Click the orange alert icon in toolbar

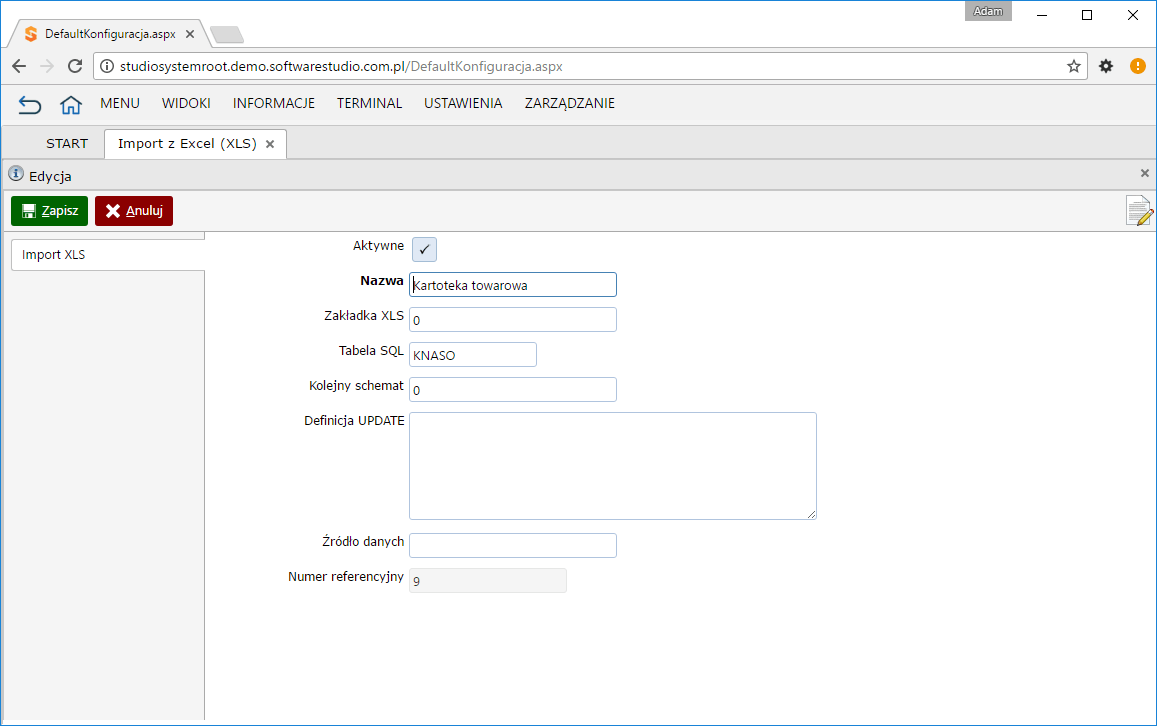(x=1138, y=66)
